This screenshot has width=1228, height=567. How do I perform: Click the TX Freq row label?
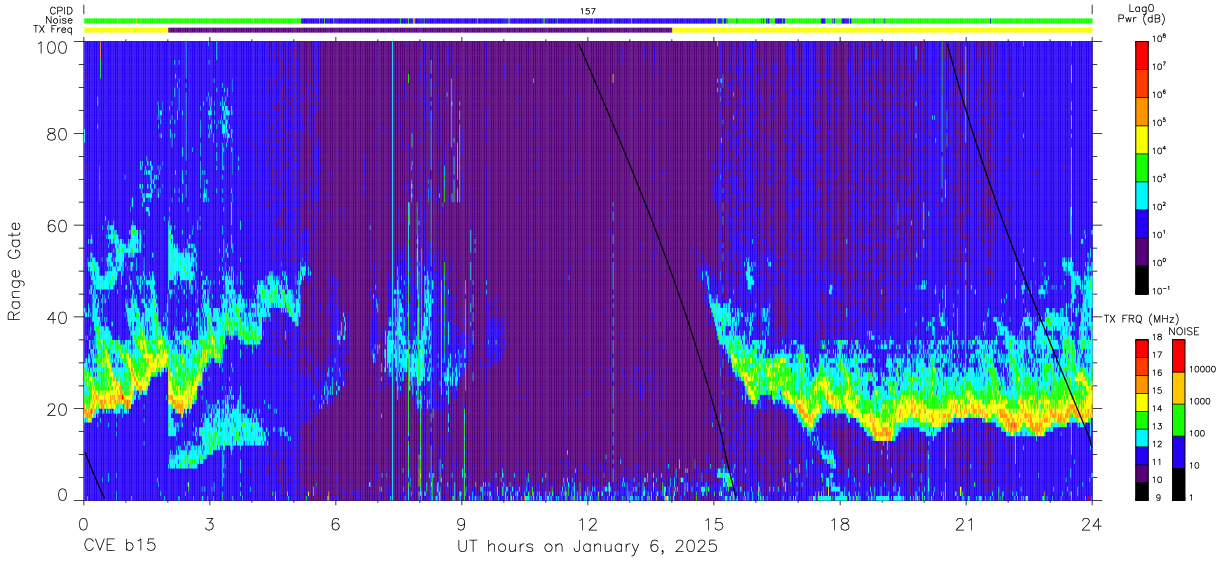[55, 30]
